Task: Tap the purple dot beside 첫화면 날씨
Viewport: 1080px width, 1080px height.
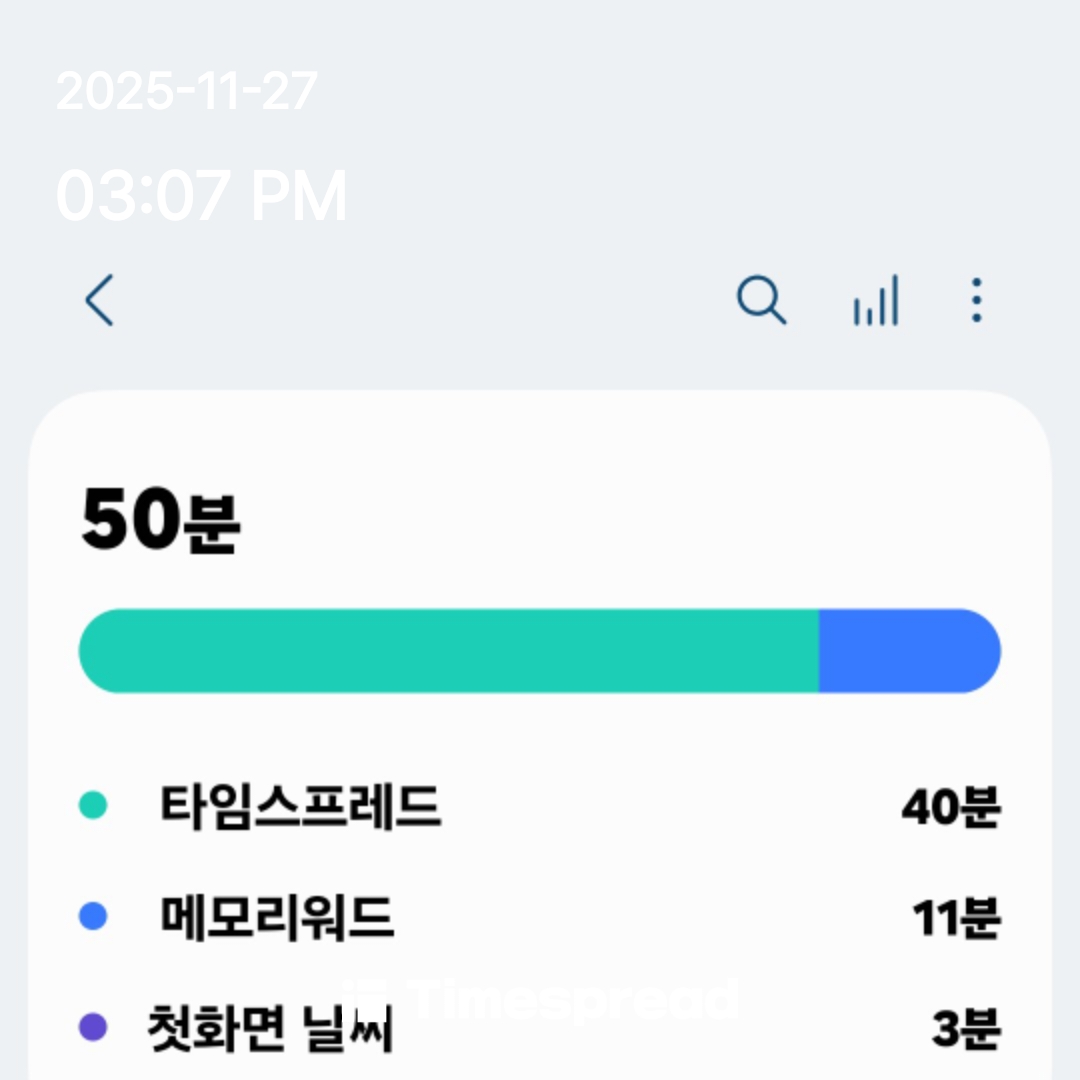Action: tap(93, 1027)
